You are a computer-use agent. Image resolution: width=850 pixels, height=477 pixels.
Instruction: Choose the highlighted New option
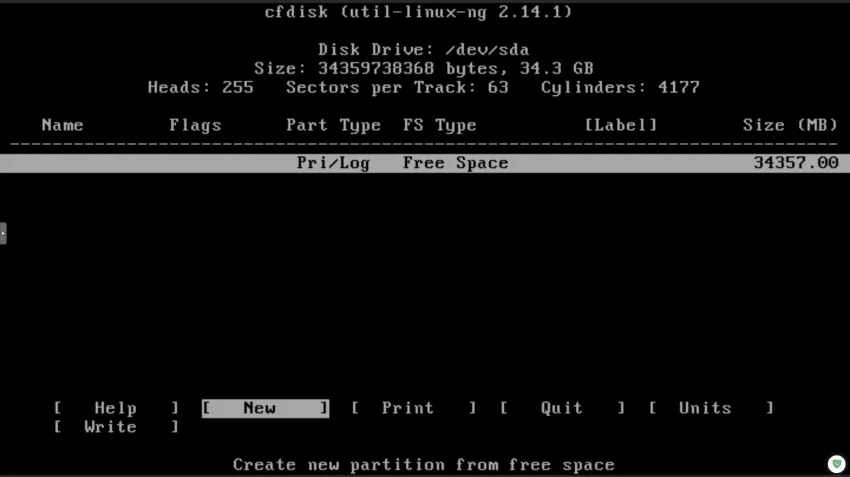tap(265, 408)
